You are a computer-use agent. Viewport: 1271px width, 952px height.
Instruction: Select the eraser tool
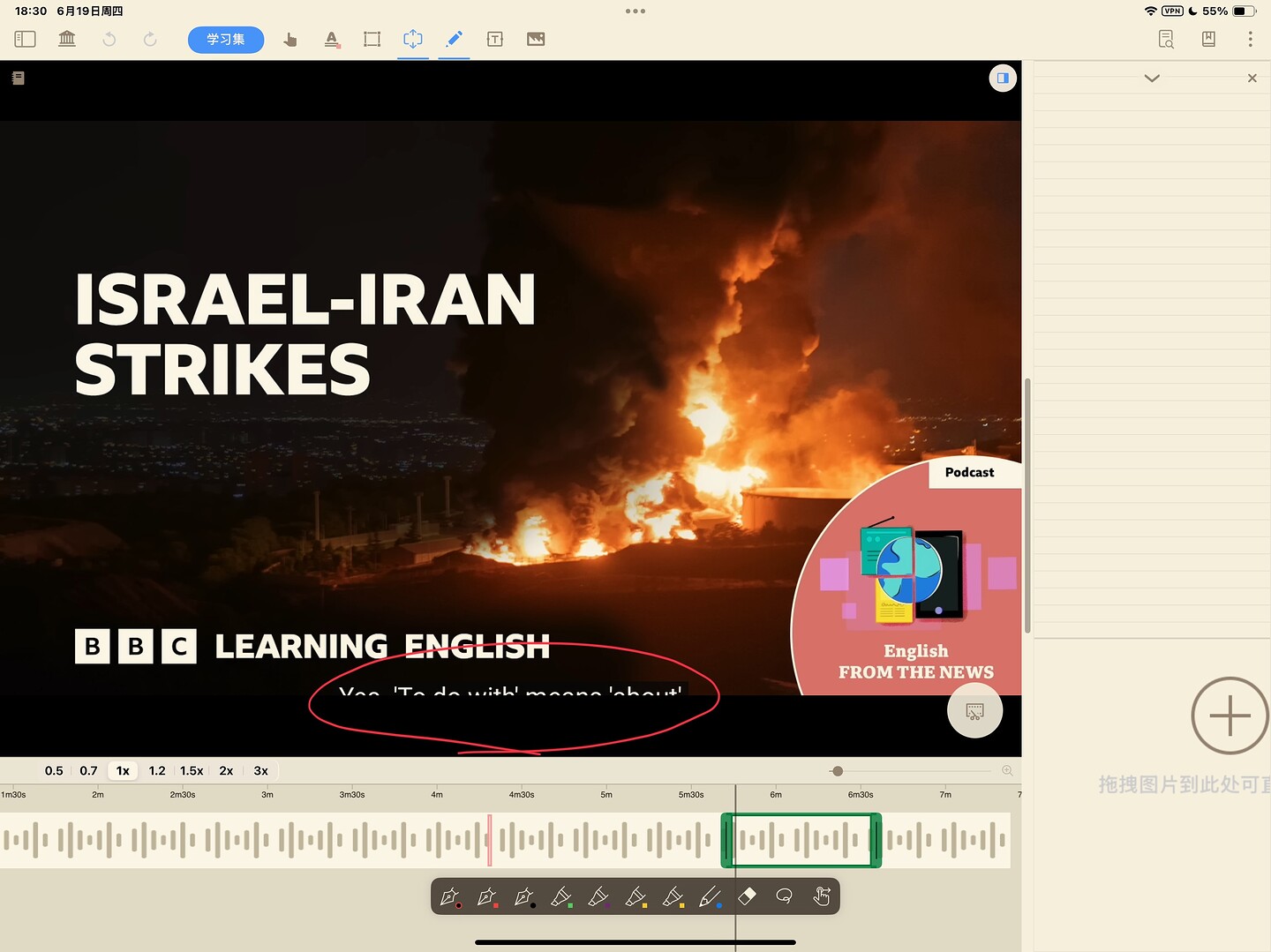[747, 896]
